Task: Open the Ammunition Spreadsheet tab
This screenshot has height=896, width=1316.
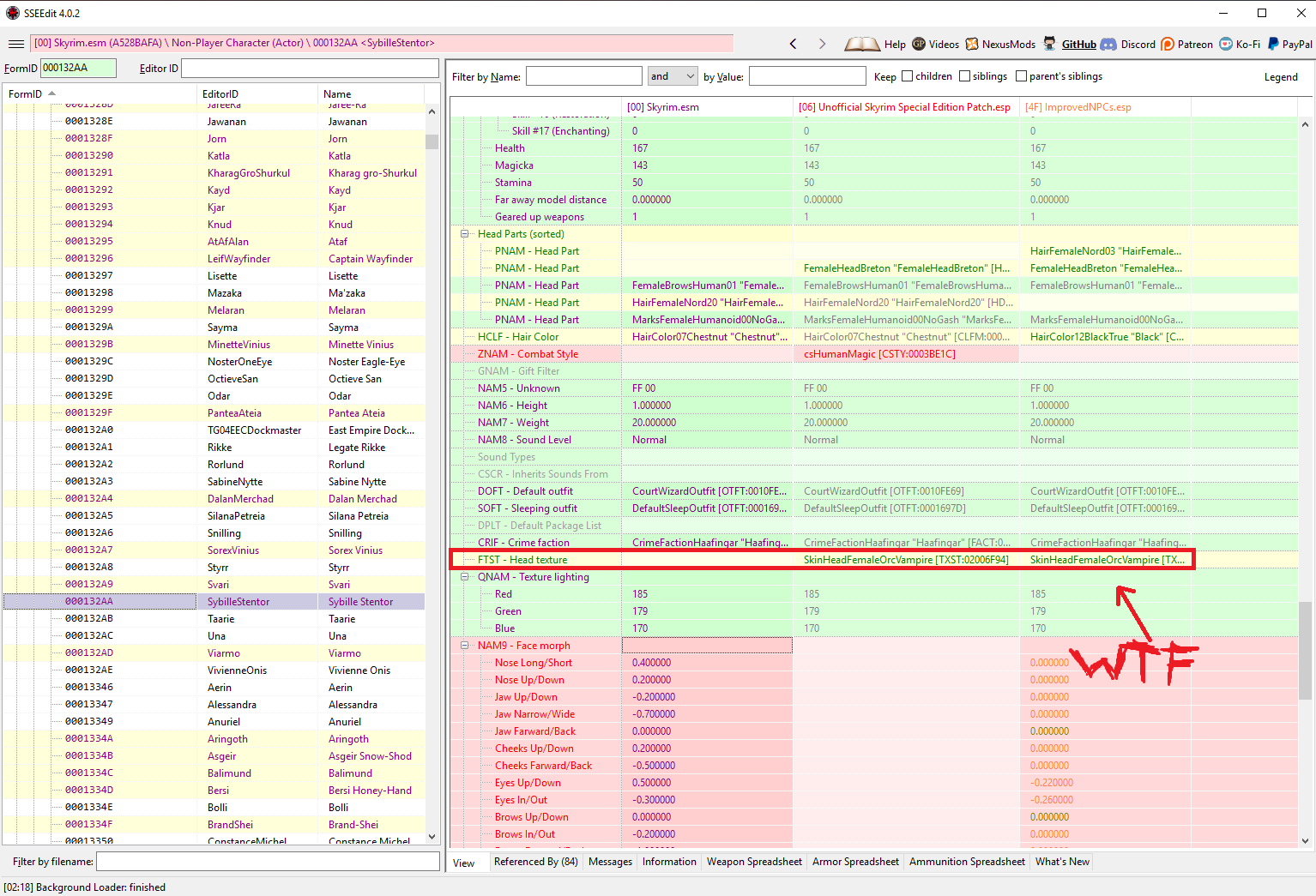Action: click(x=967, y=862)
